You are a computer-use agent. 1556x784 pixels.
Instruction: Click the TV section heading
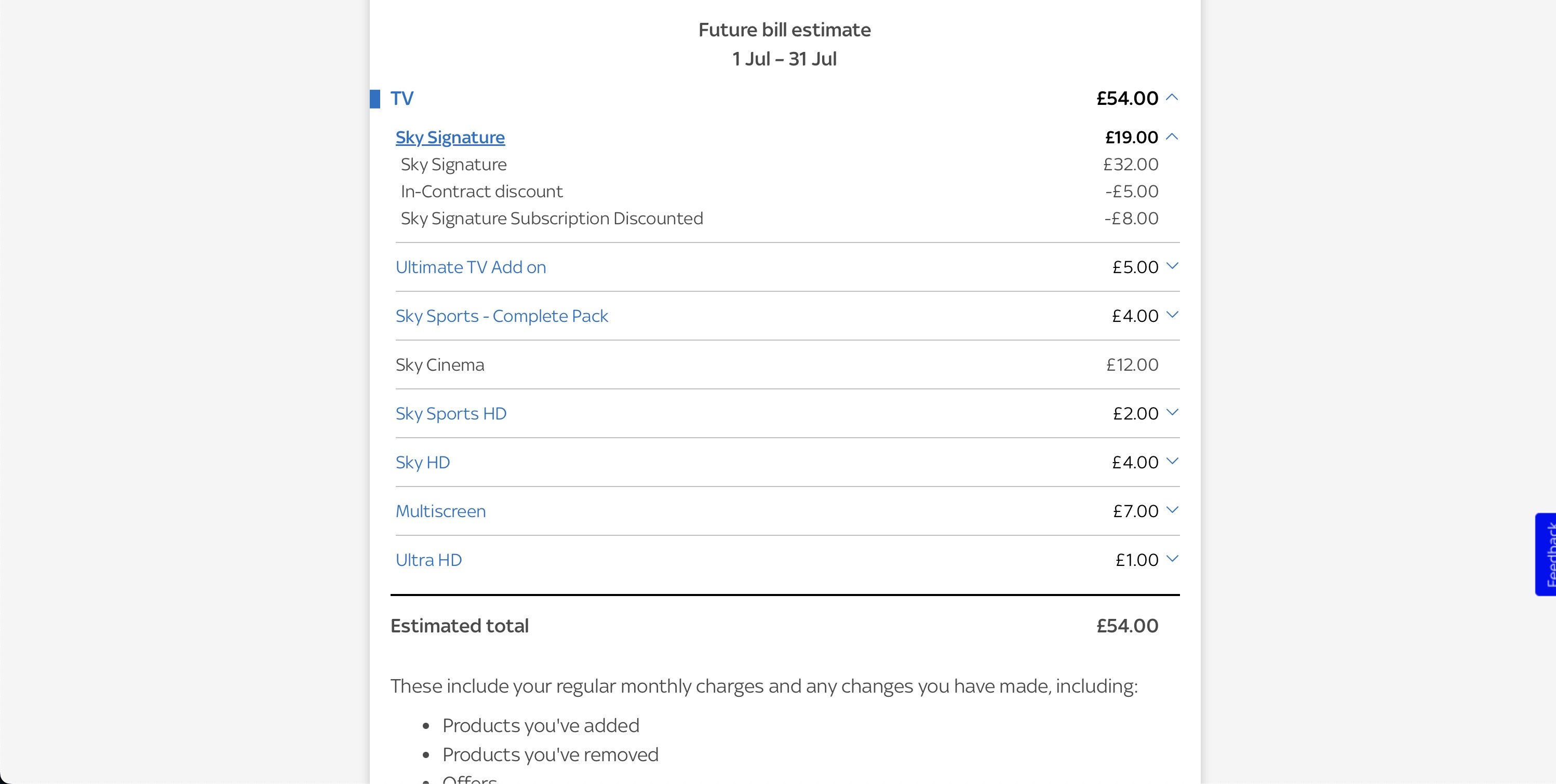click(401, 99)
